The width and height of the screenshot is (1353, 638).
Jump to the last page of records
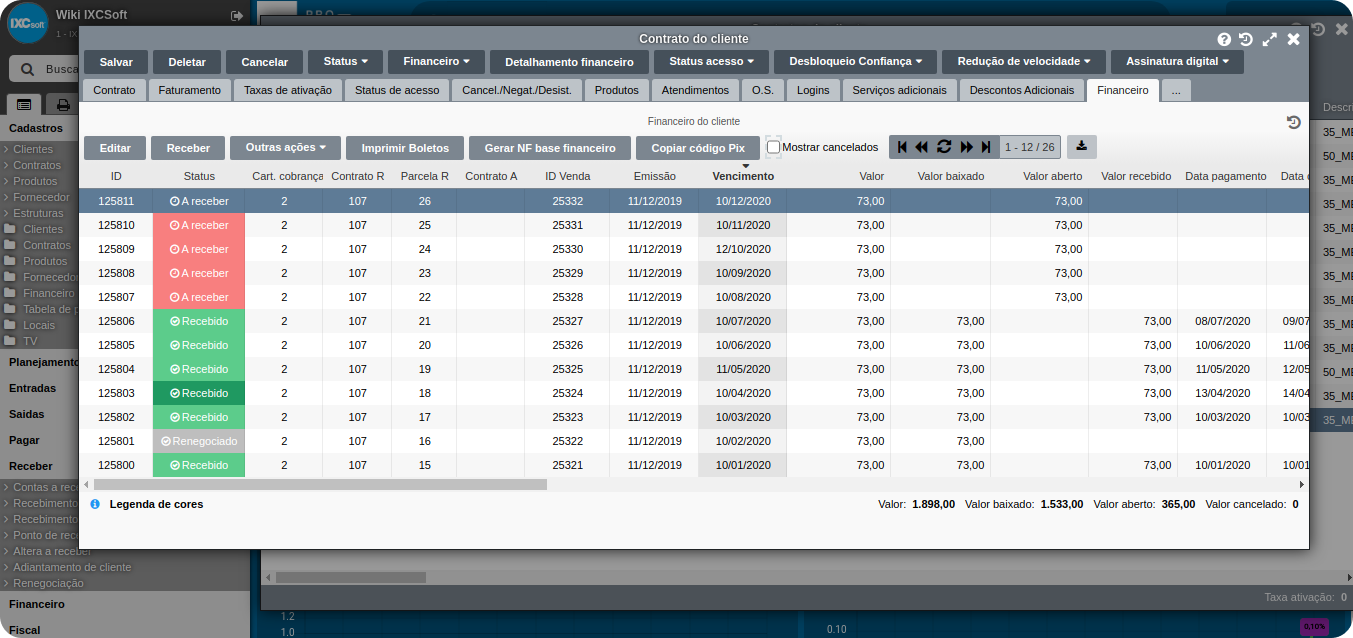(x=986, y=147)
